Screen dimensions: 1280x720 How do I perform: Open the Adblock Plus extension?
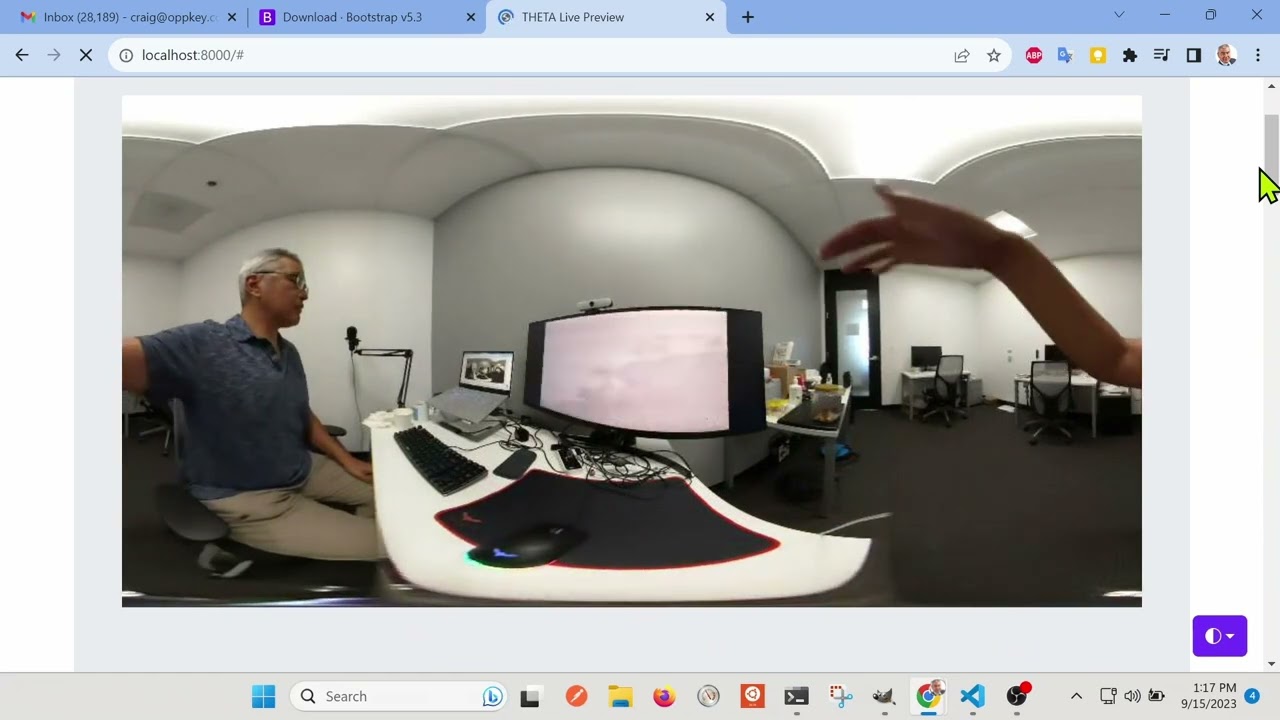[1034, 56]
